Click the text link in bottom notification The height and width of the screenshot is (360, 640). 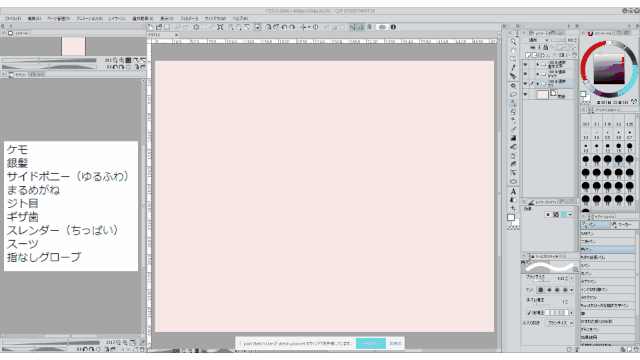pyautogui.click(x=395, y=343)
